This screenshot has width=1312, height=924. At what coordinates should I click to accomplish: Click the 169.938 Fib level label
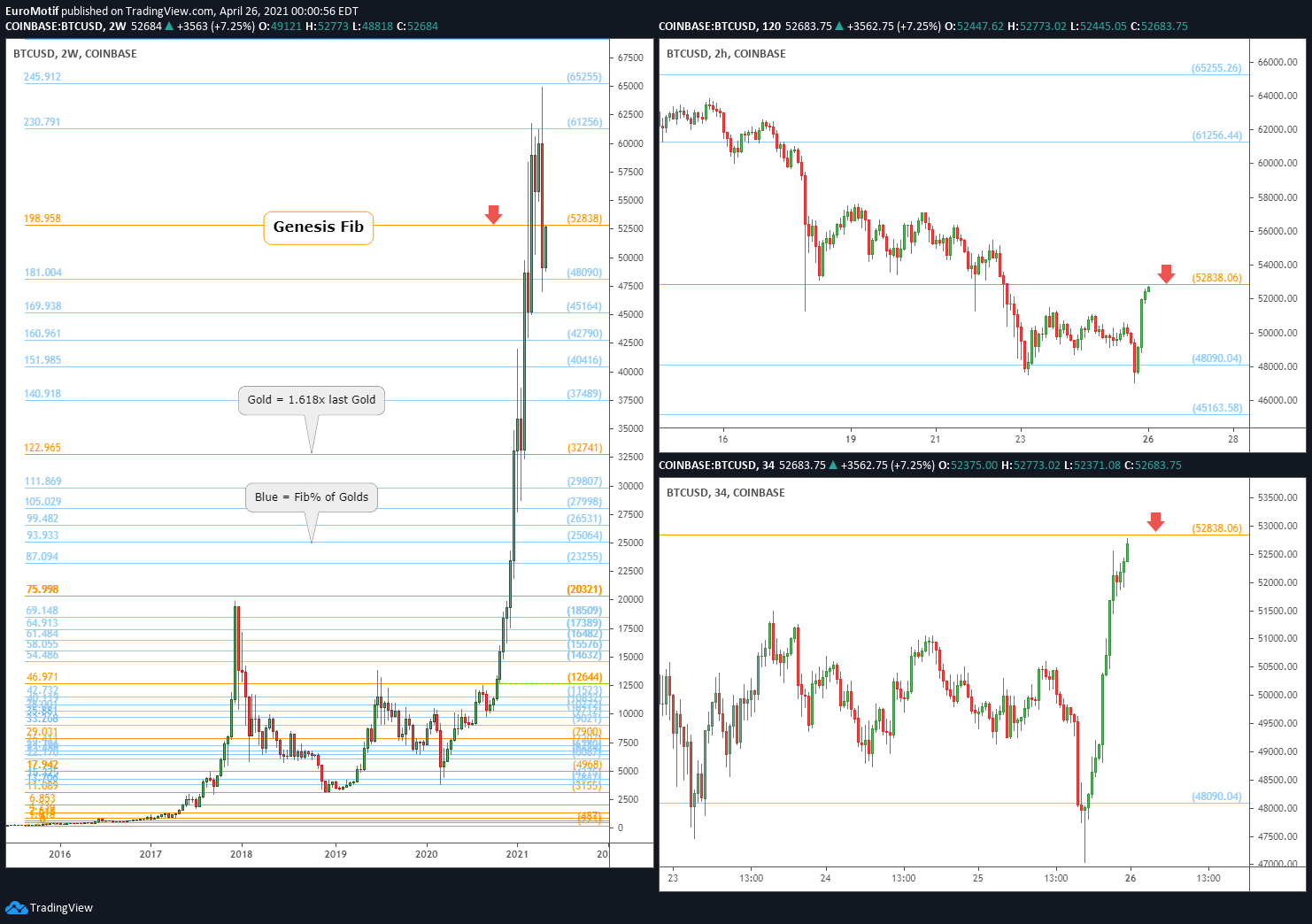click(x=43, y=306)
